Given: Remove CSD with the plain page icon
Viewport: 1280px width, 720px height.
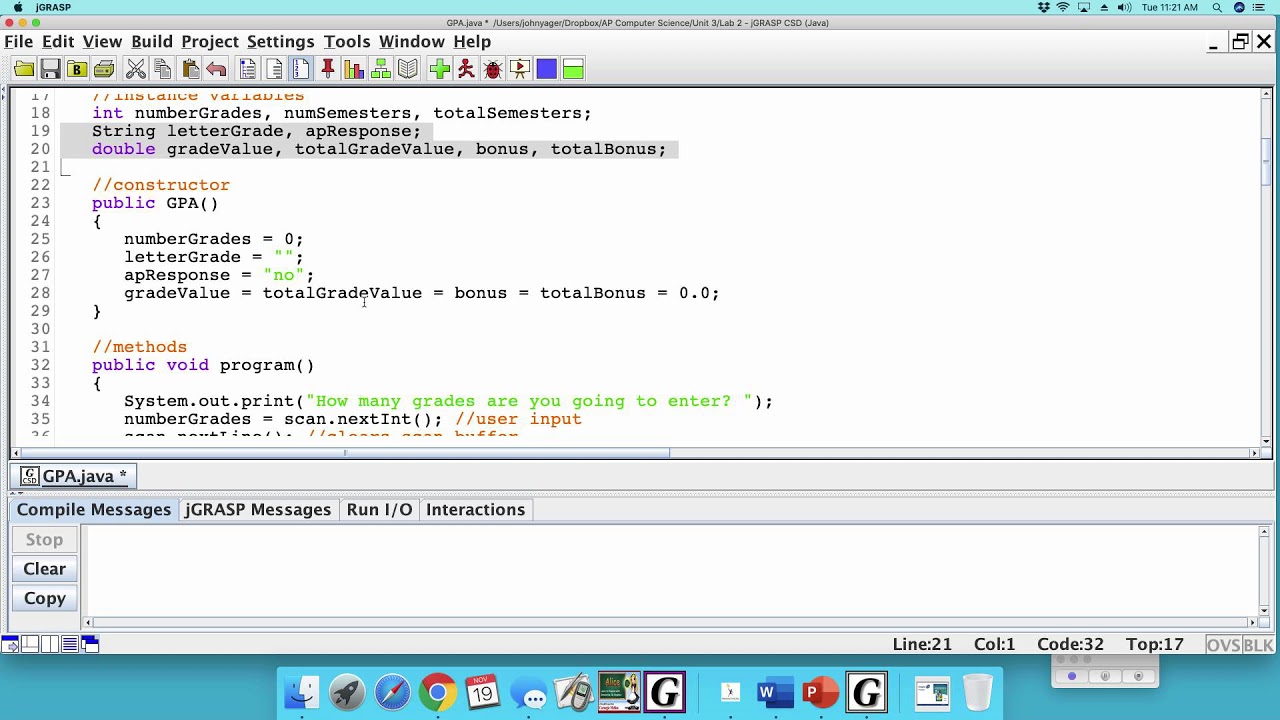Looking at the screenshot, I should pyautogui.click(x=275, y=69).
